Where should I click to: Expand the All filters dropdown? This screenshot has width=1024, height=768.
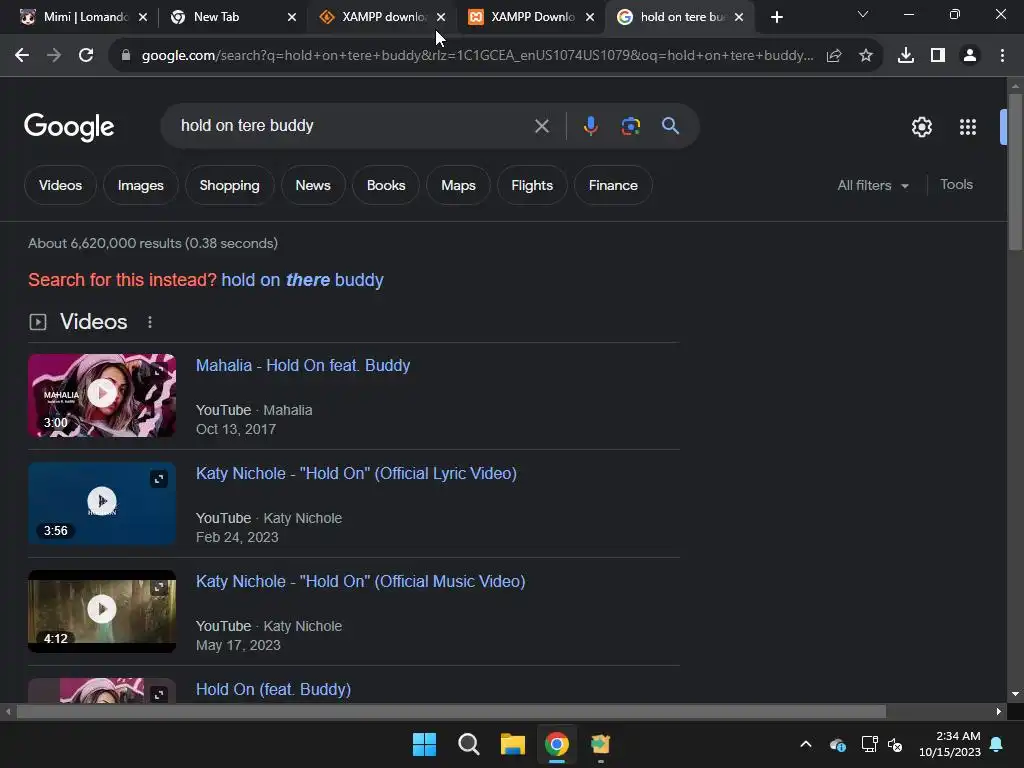click(x=872, y=185)
